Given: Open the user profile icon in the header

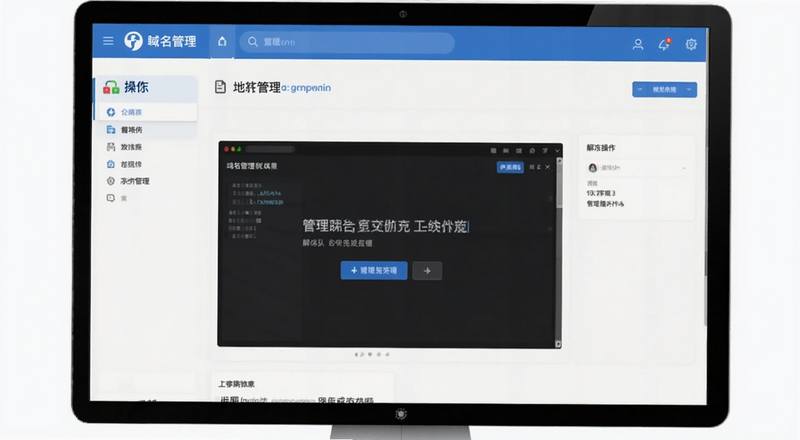Looking at the screenshot, I should point(638,44).
